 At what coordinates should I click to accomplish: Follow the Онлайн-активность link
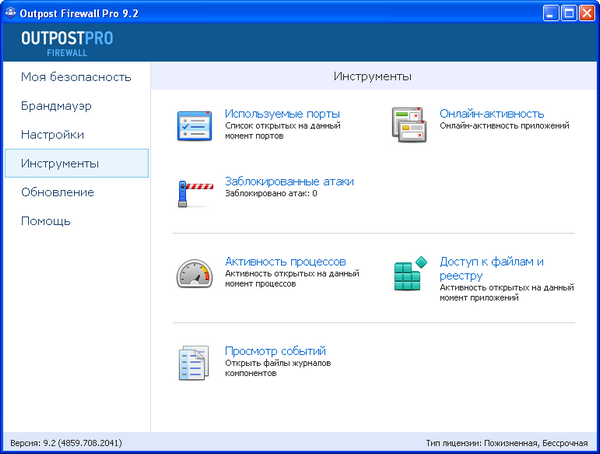click(x=491, y=113)
